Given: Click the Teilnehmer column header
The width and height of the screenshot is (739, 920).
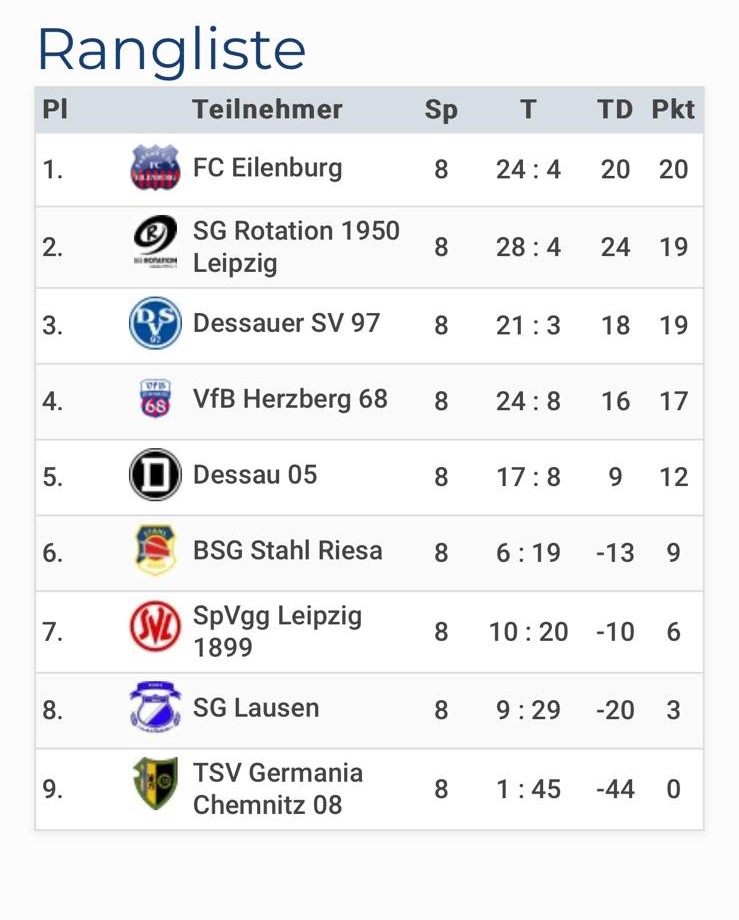Looking at the screenshot, I should point(267,109).
